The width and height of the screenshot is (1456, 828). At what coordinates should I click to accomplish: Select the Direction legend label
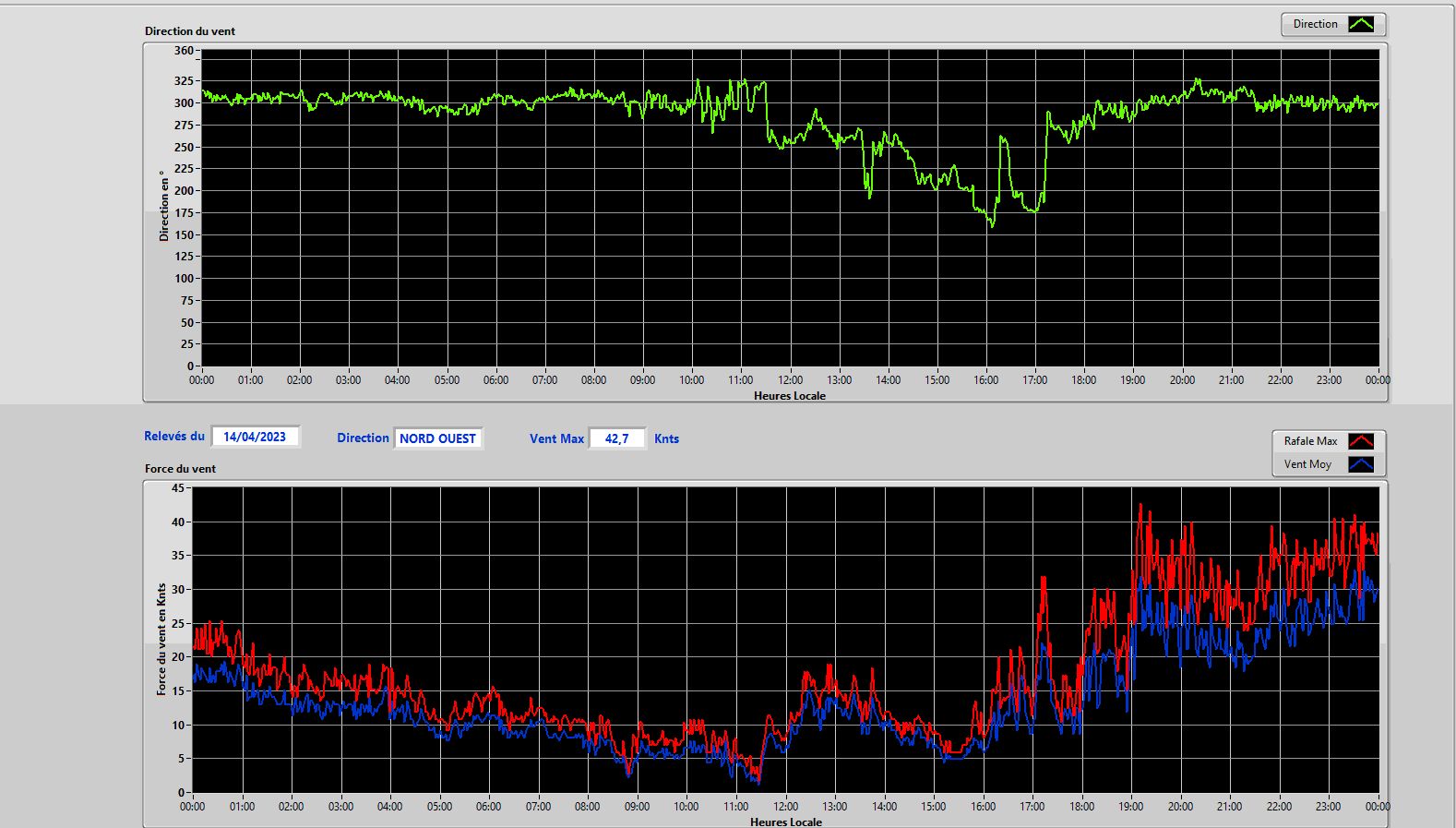[1315, 24]
